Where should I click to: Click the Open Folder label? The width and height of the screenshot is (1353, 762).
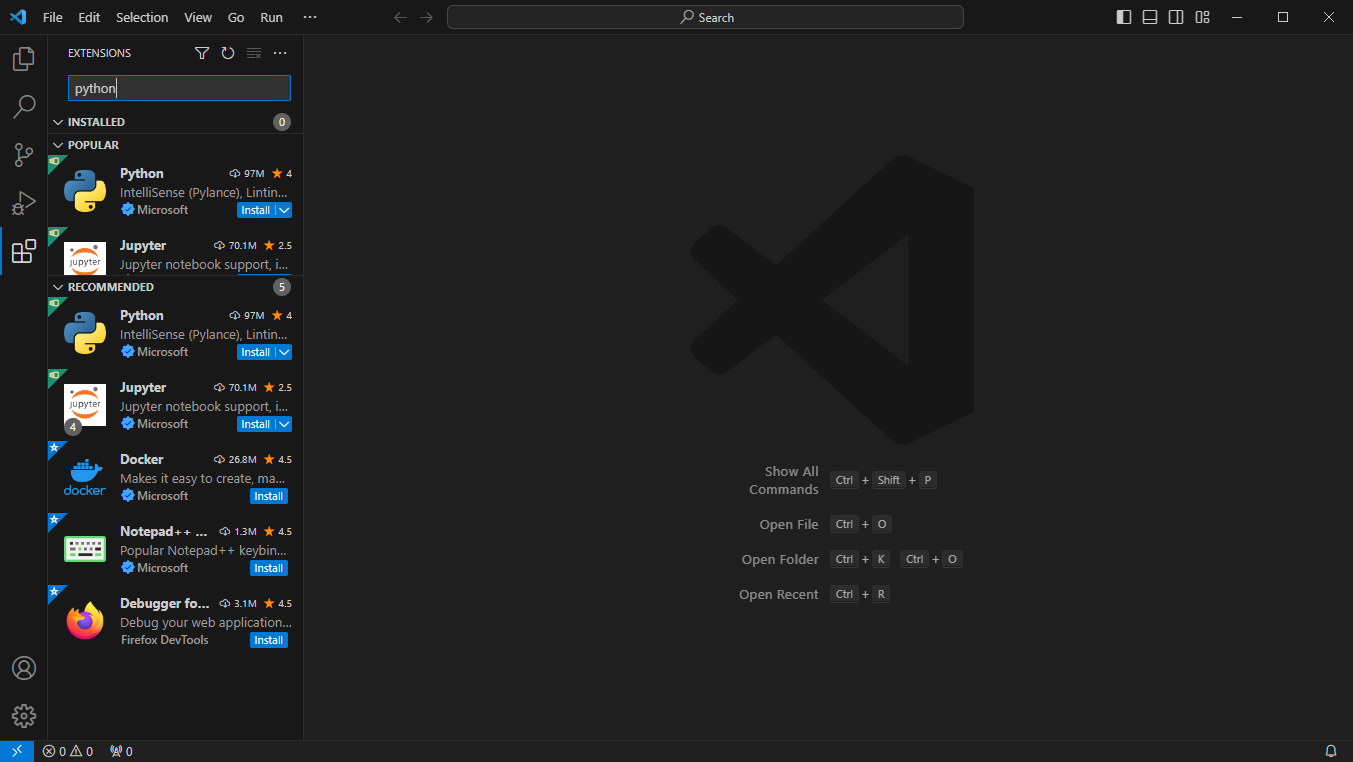780,559
